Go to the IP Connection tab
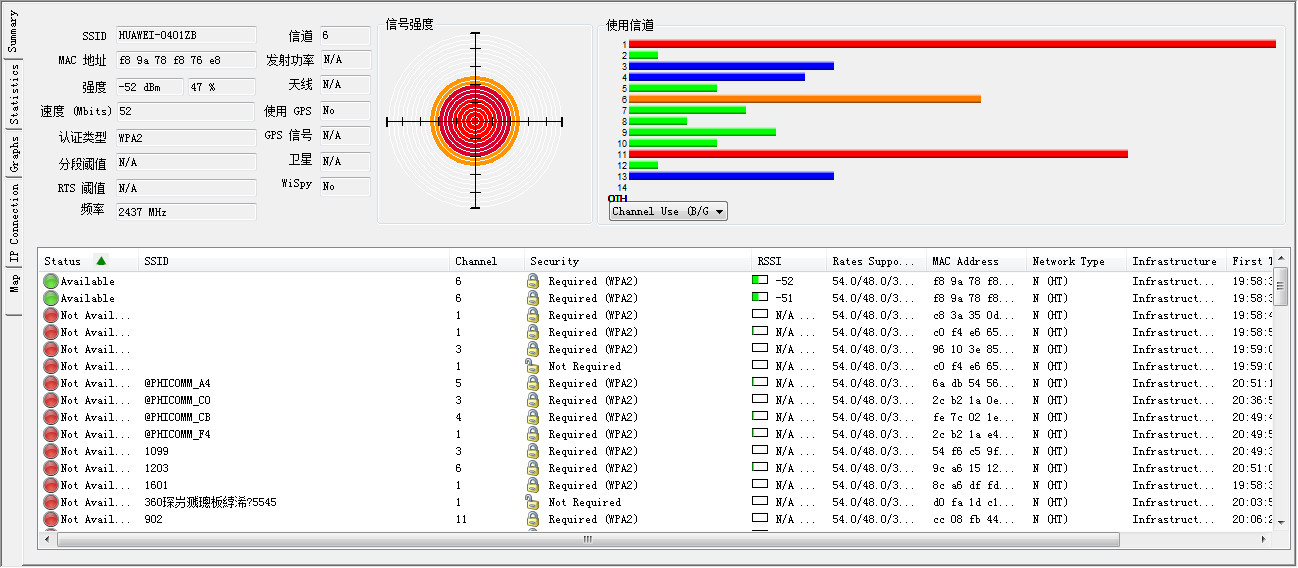 pyautogui.click(x=13, y=227)
